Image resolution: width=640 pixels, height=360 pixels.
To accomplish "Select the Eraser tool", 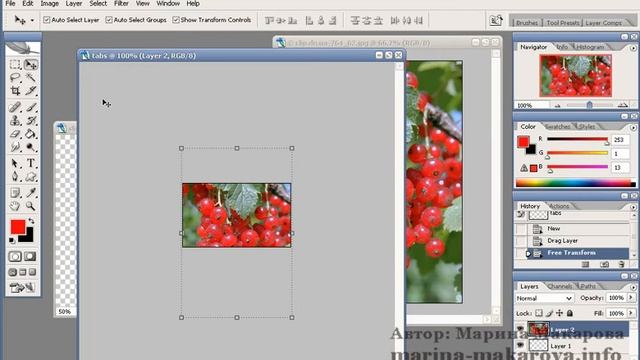I will coord(15,133).
